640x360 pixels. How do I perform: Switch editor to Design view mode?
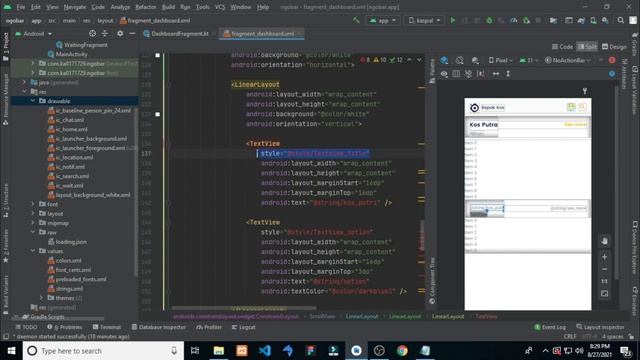point(614,47)
